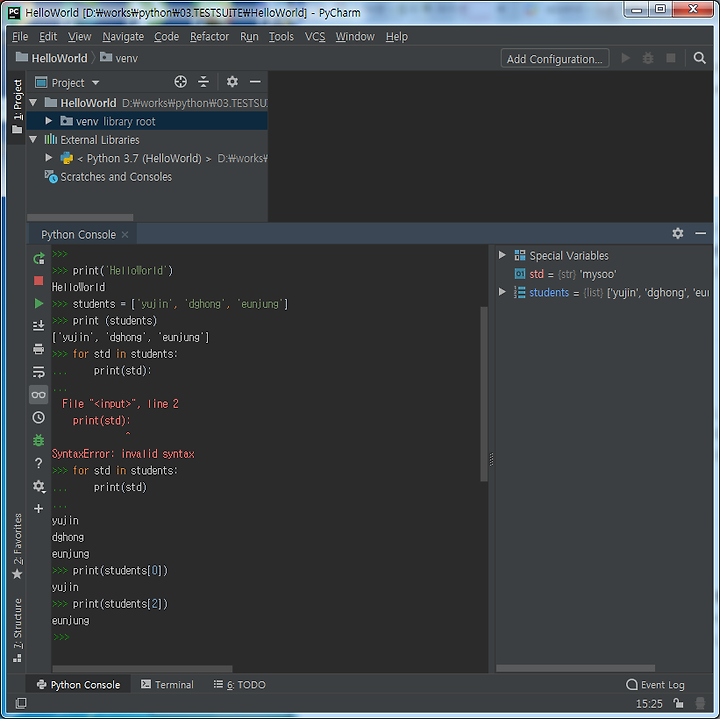This screenshot has width=720, height=719.
Task: Click HelloWorld breadcrumb in navigation bar
Action: click(x=51, y=58)
